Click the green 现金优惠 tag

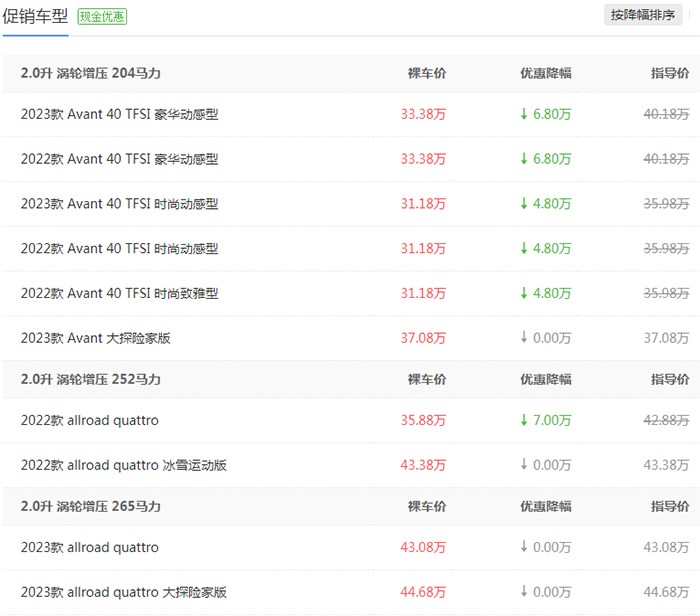coord(103,17)
